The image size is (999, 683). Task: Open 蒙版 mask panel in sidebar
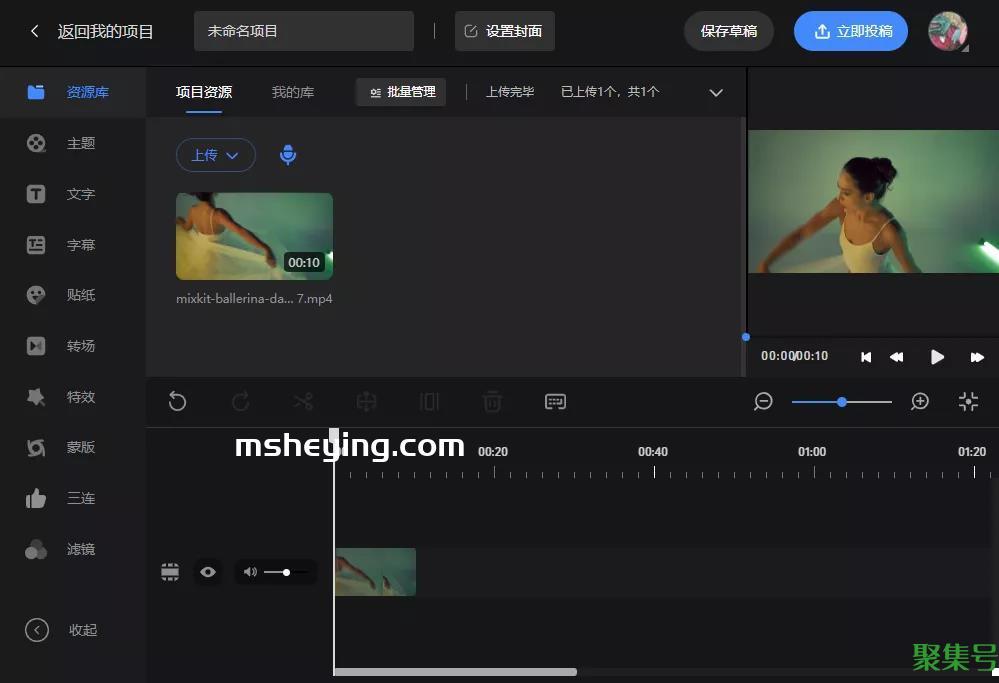point(73,447)
